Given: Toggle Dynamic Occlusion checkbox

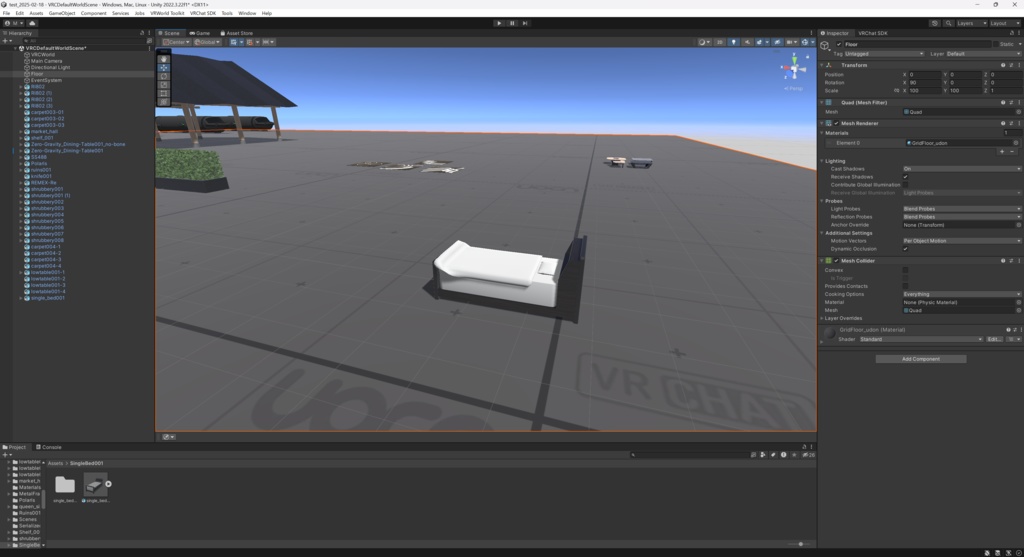Looking at the screenshot, I should [x=905, y=249].
